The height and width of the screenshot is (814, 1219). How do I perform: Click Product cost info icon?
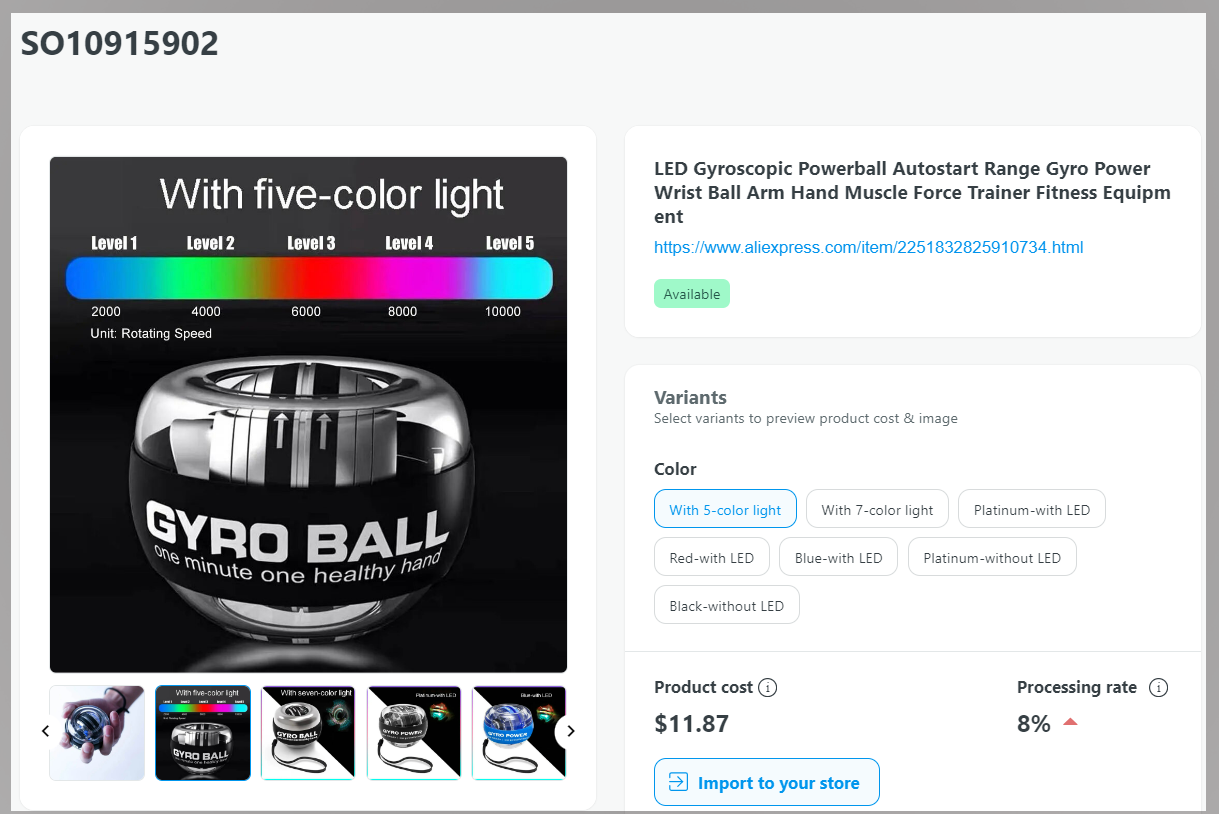[768, 688]
